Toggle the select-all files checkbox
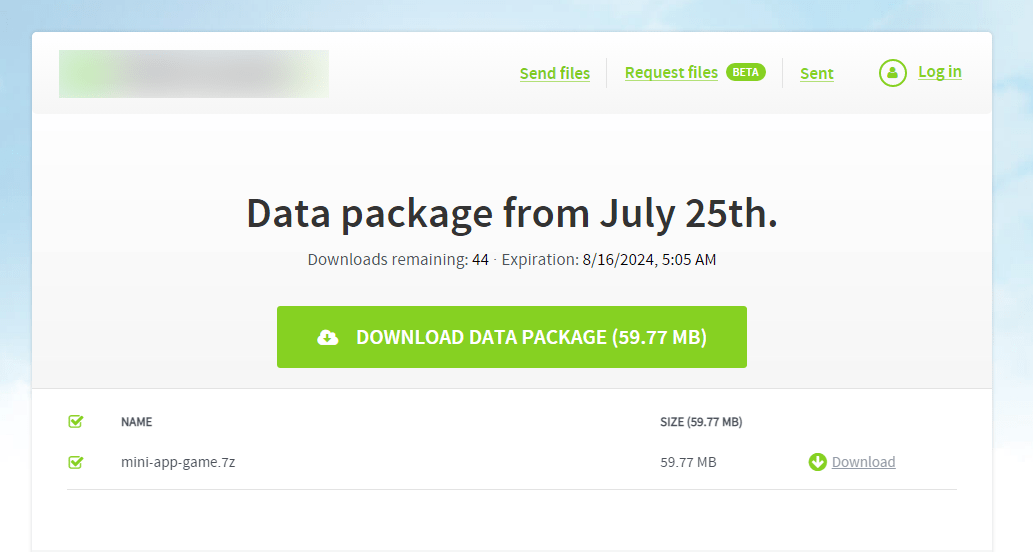1033x552 pixels. coord(75,422)
